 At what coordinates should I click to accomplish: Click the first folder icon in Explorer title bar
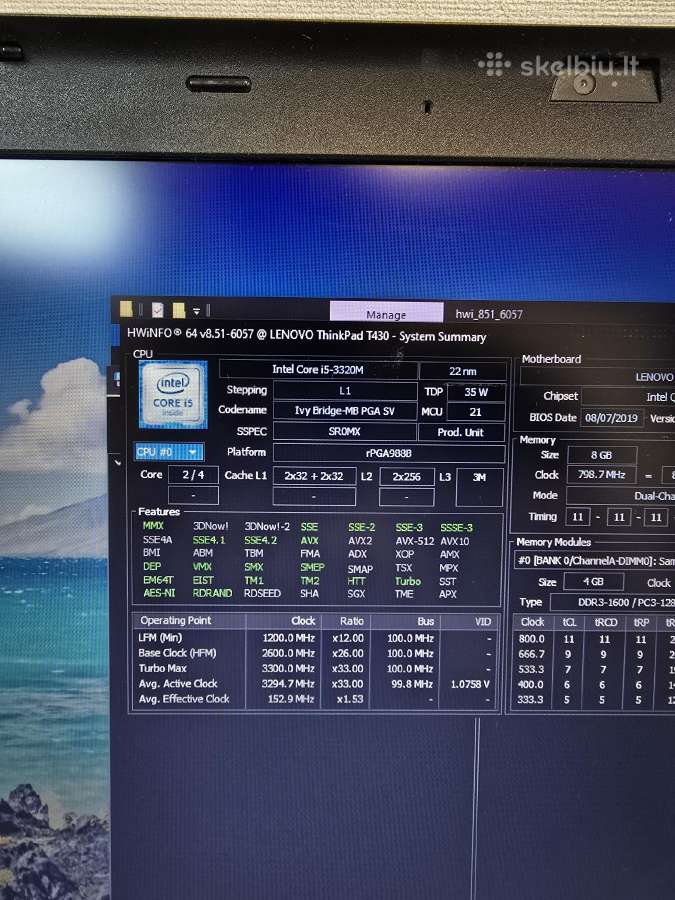coord(126,310)
